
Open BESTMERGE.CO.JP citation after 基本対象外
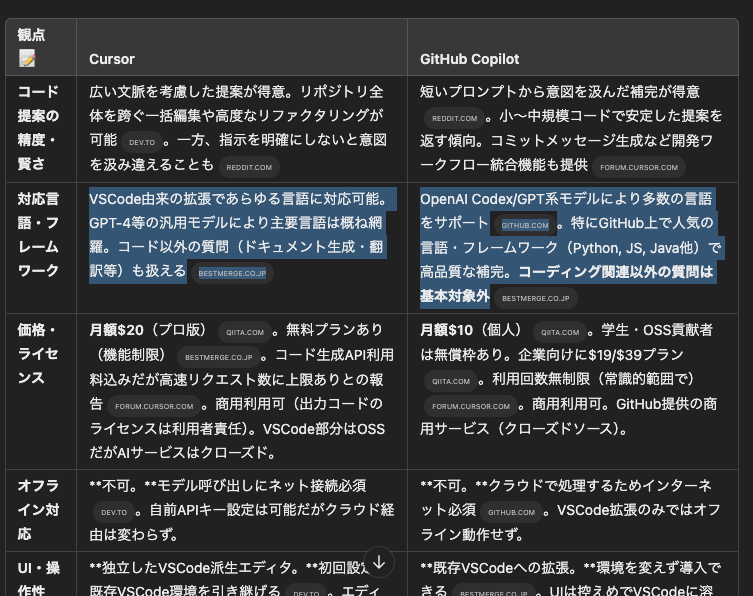(x=535, y=298)
